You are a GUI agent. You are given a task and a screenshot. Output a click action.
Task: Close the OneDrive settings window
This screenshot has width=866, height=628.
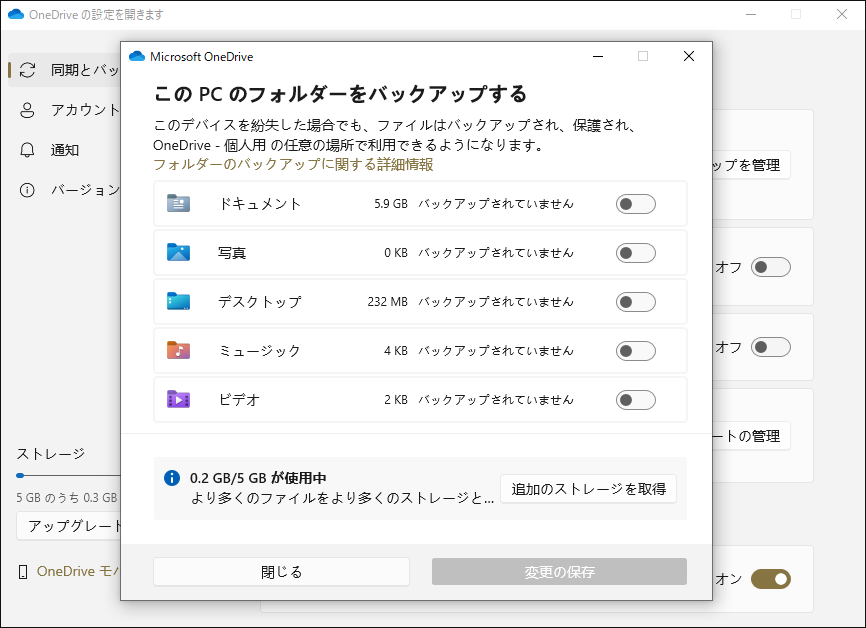click(x=842, y=14)
